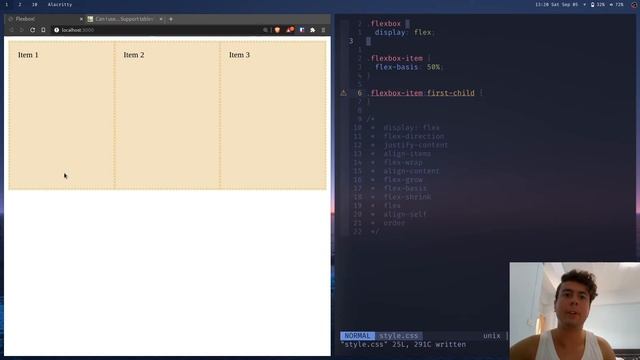Click '.flexbox-item' selector on line 2
The image size is (640, 360).
coord(395,58)
